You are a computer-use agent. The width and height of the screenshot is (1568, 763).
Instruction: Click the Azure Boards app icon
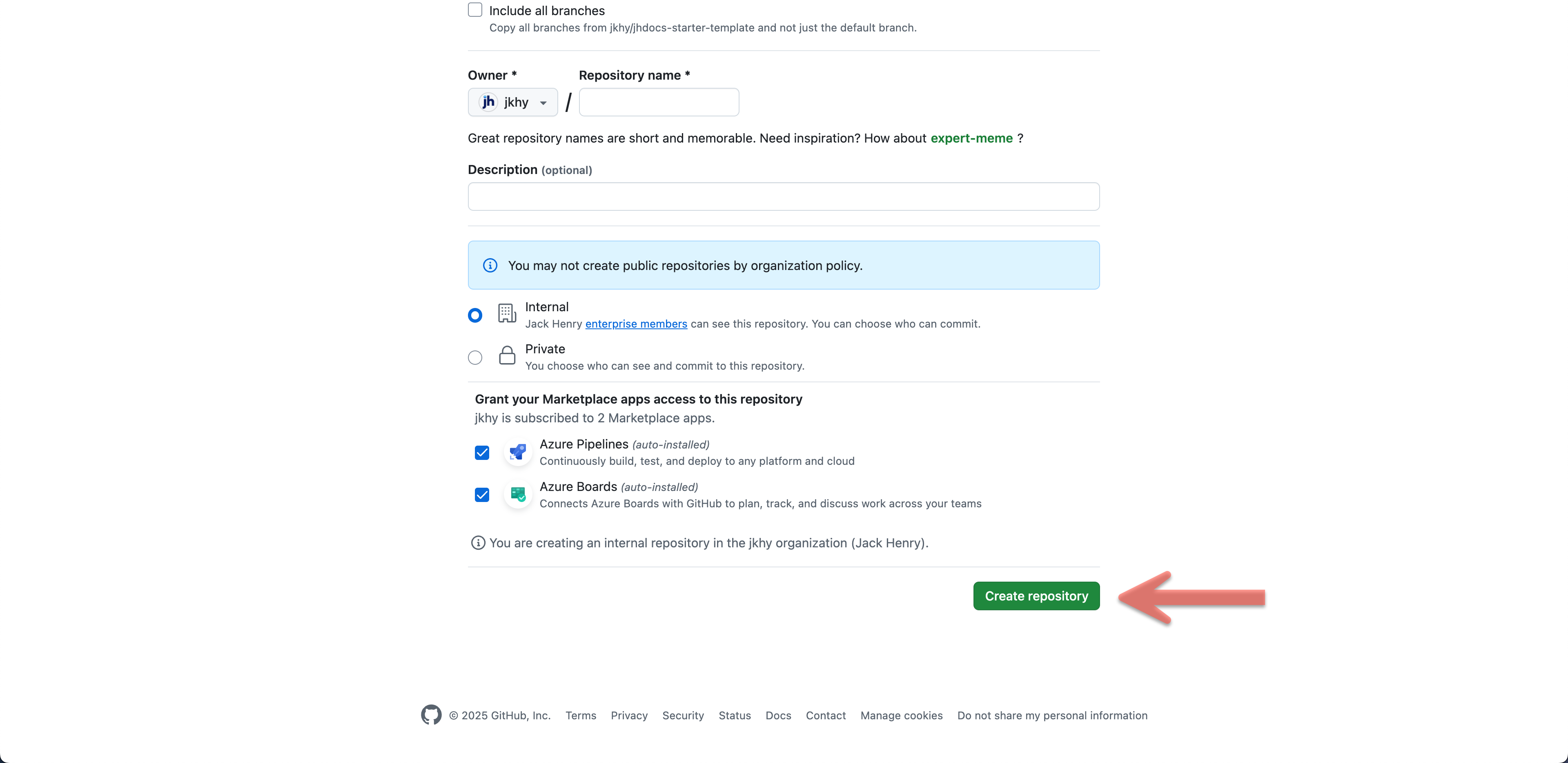(x=518, y=495)
